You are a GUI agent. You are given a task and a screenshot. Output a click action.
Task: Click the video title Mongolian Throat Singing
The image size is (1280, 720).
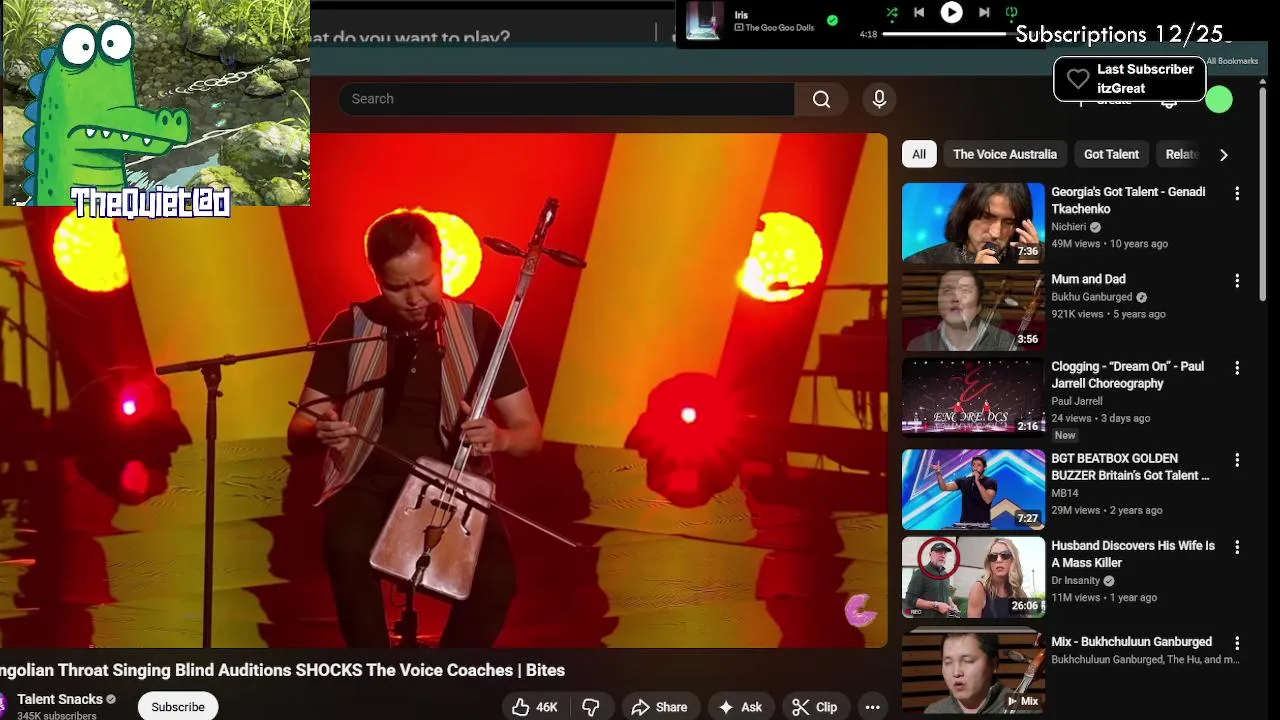pyautogui.click(x=282, y=670)
